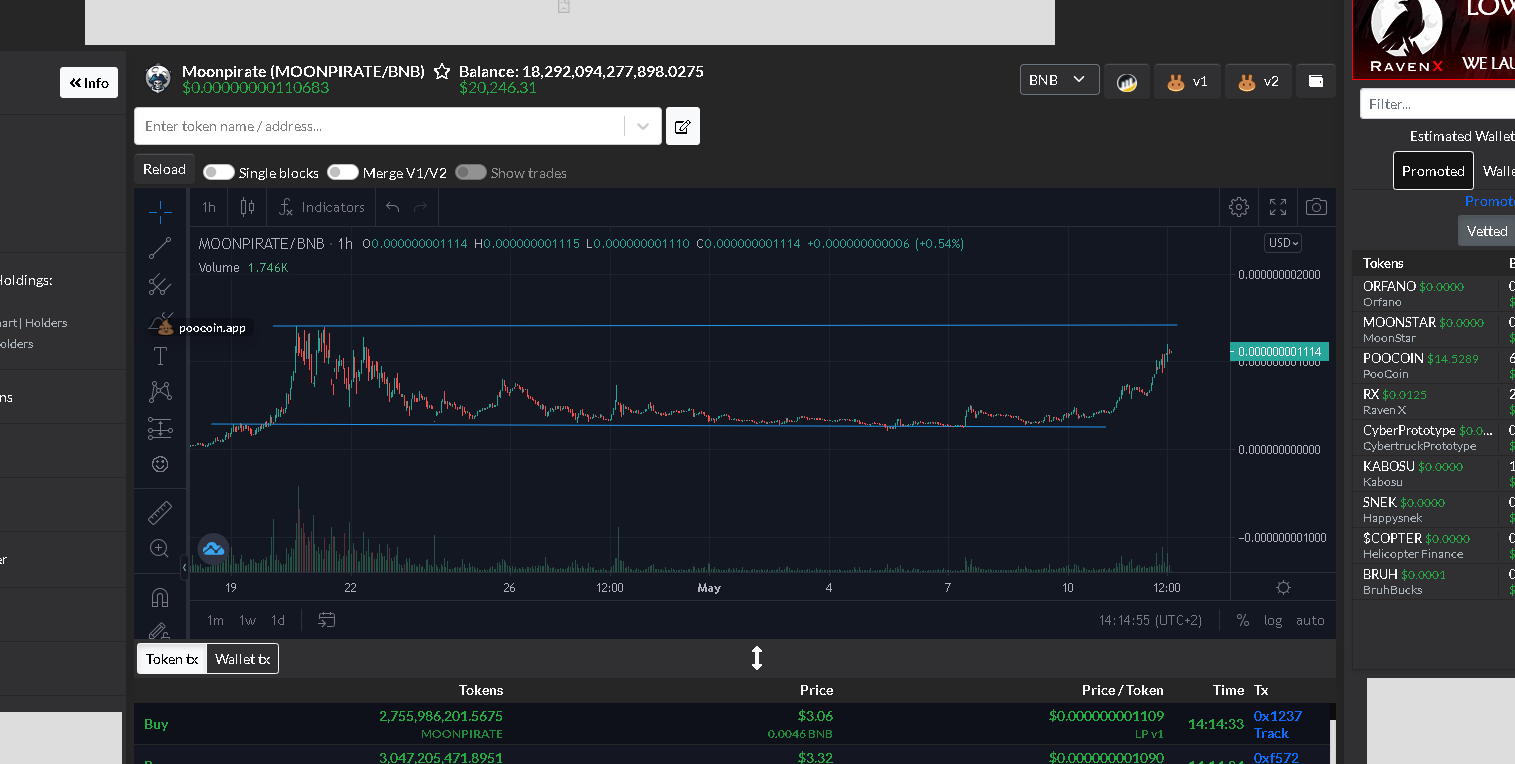Select the Vetted tab

click(1487, 231)
